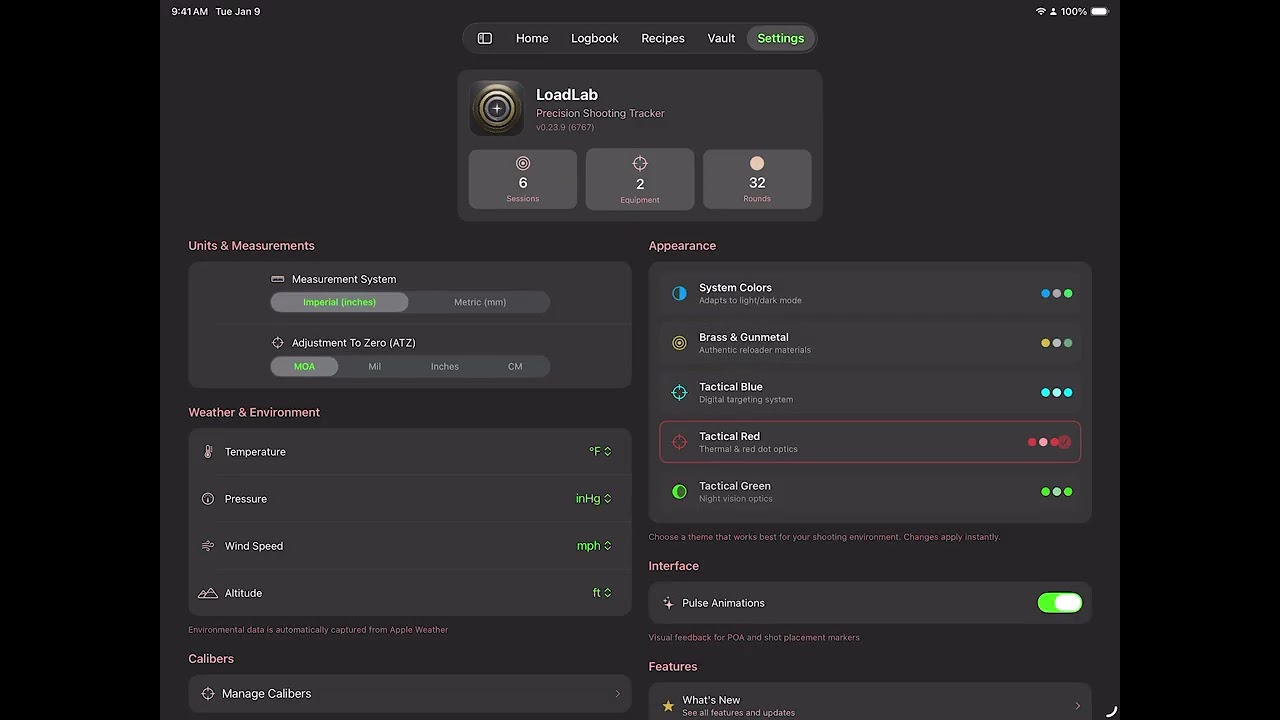This screenshot has width=1280, height=720.
Task: Open the Altitude ft unit dropdown
Action: pyautogui.click(x=602, y=593)
